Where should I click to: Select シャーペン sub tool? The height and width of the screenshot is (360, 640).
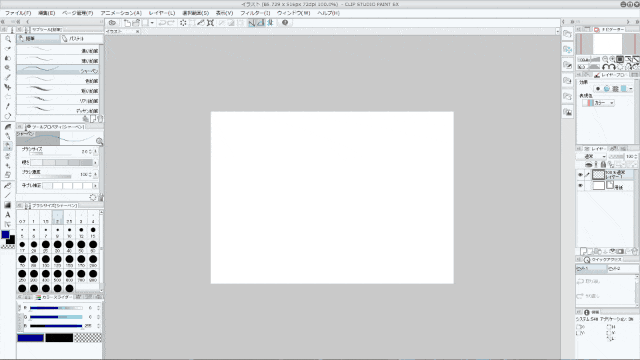58,70
